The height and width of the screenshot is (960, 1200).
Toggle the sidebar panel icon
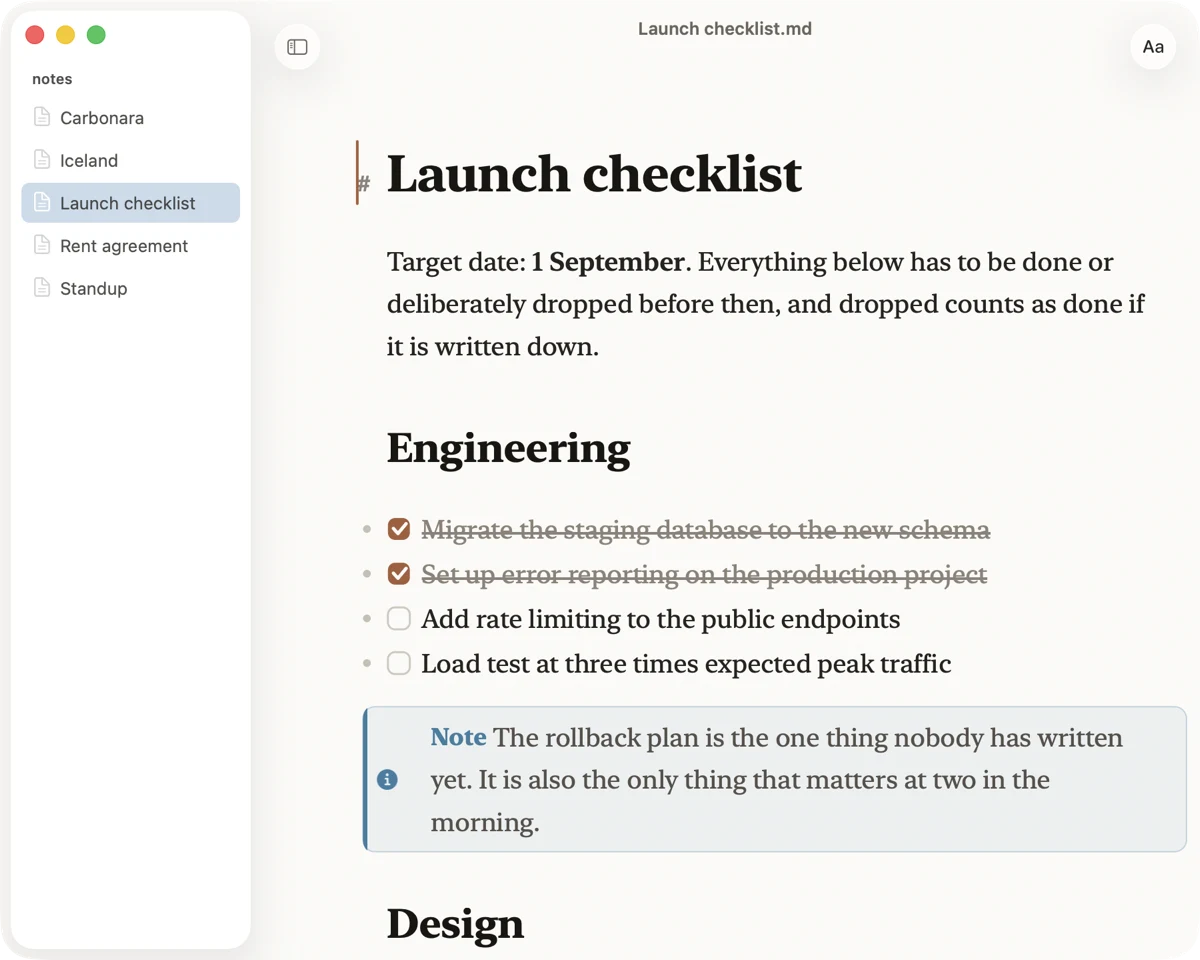(x=297, y=47)
